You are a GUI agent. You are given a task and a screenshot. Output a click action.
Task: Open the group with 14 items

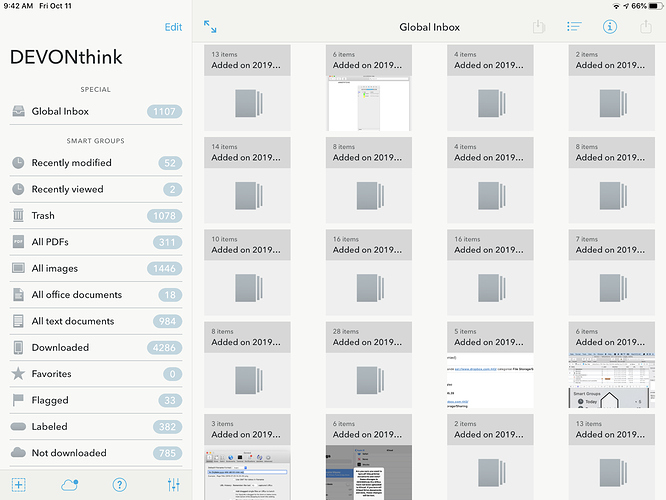pyautogui.click(x=247, y=180)
